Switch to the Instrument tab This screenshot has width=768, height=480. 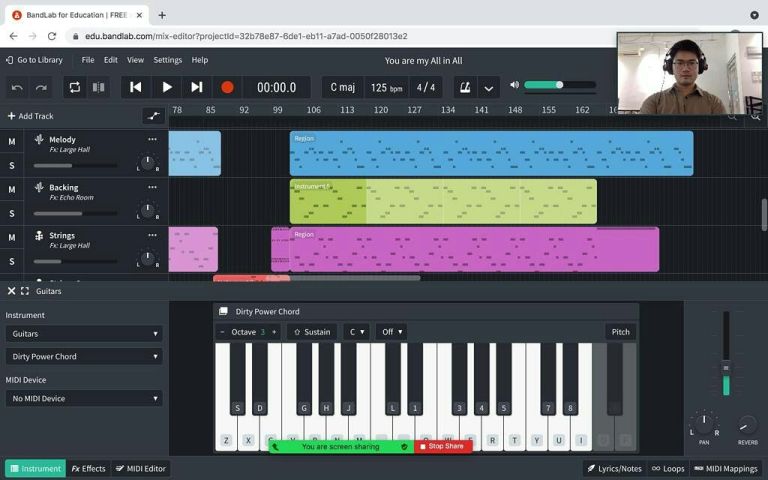pos(36,469)
